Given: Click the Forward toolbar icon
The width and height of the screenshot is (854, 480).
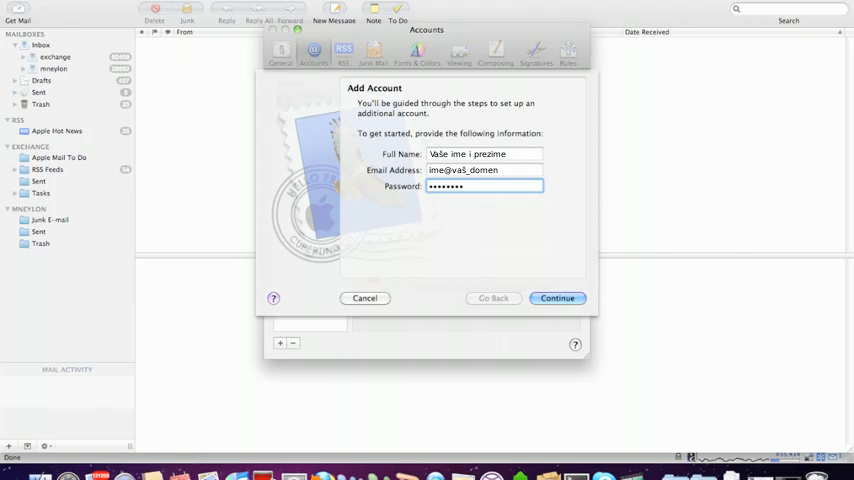Looking at the screenshot, I should coord(290,9).
